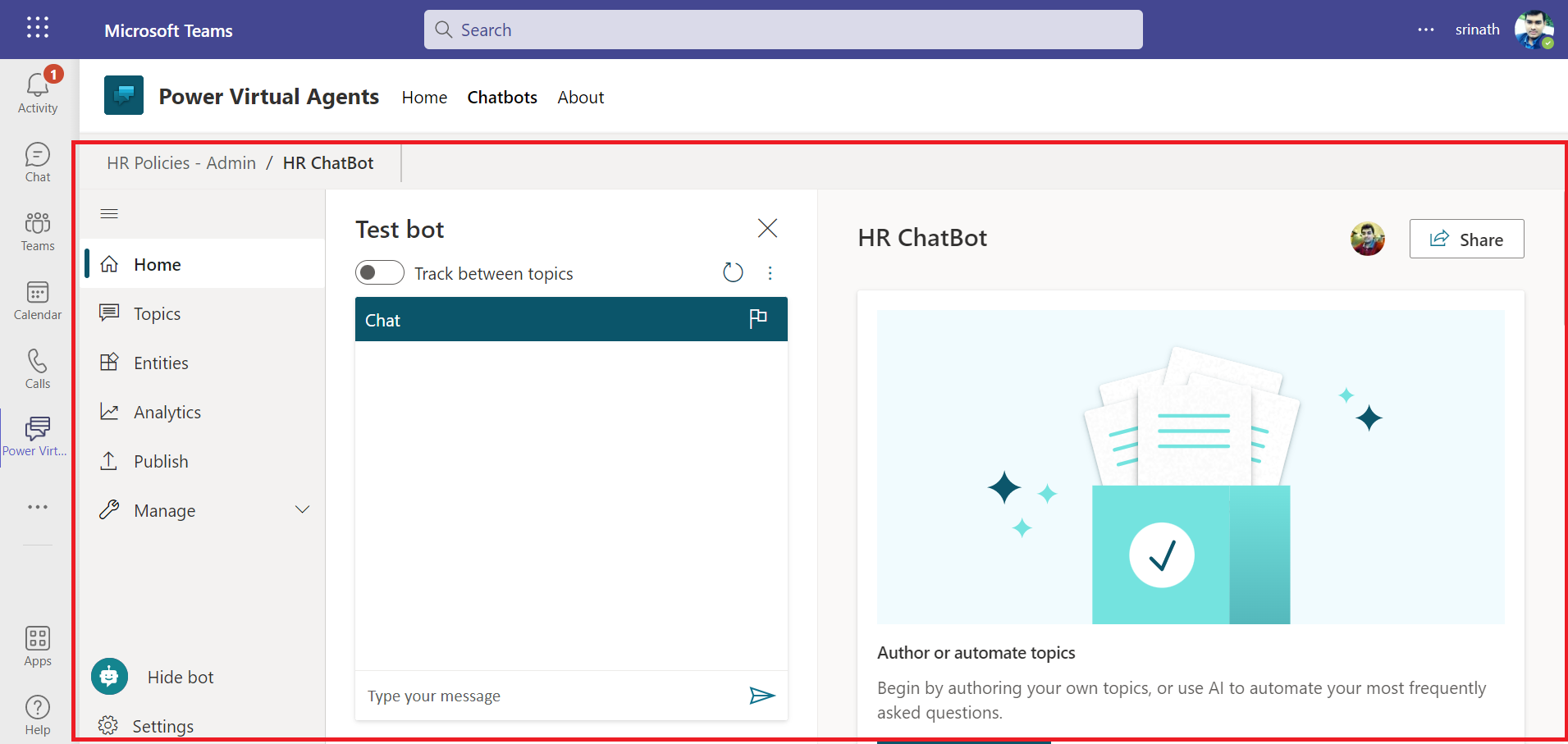The width and height of the screenshot is (1568, 744).
Task: Reset the test bot conversation
Action: pyautogui.click(x=733, y=272)
